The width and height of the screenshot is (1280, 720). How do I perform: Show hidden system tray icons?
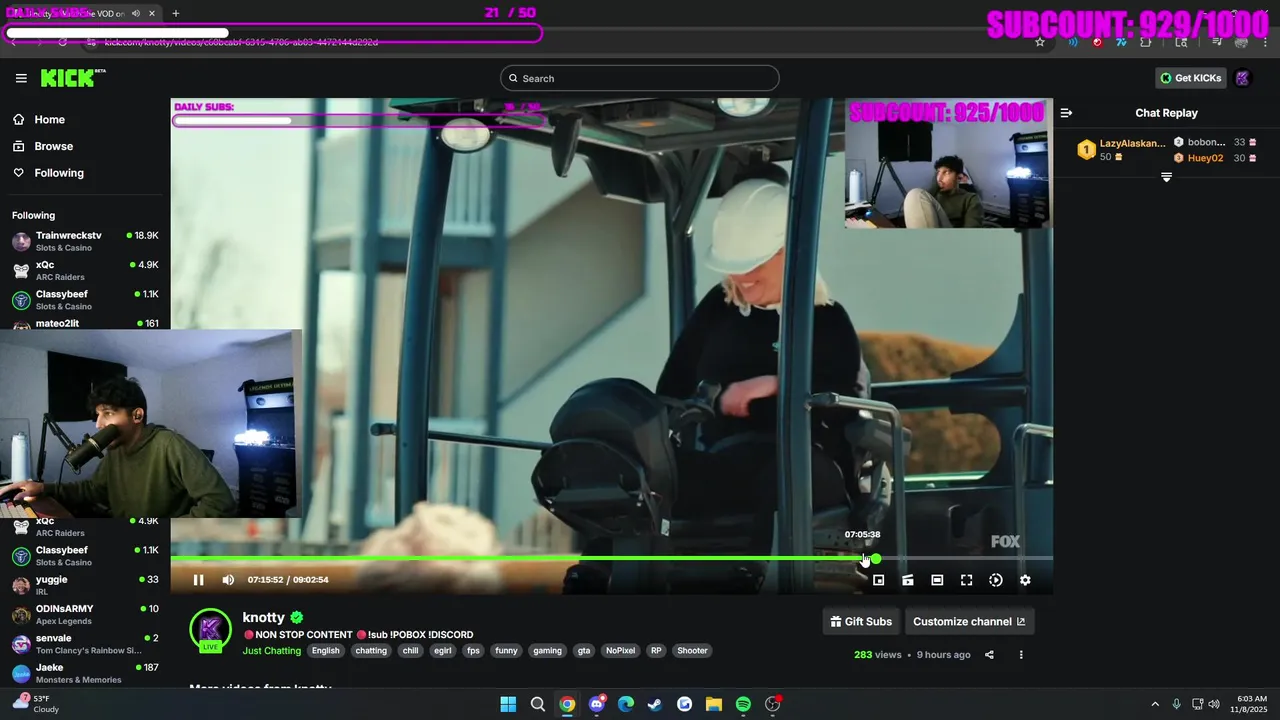click(x=1155, y=704)
